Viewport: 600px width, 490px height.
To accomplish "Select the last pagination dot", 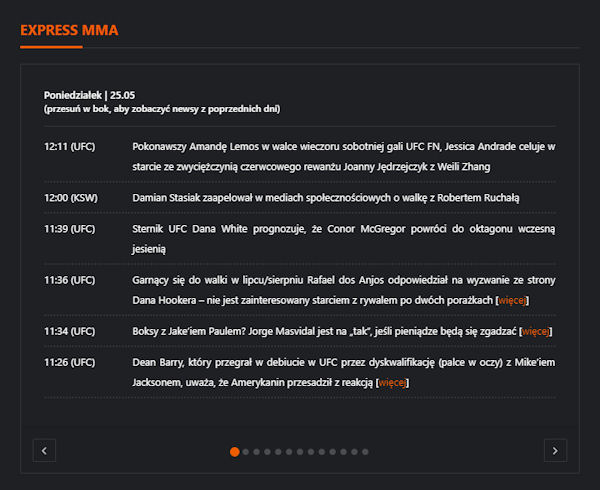I will (x=366, y=451).
